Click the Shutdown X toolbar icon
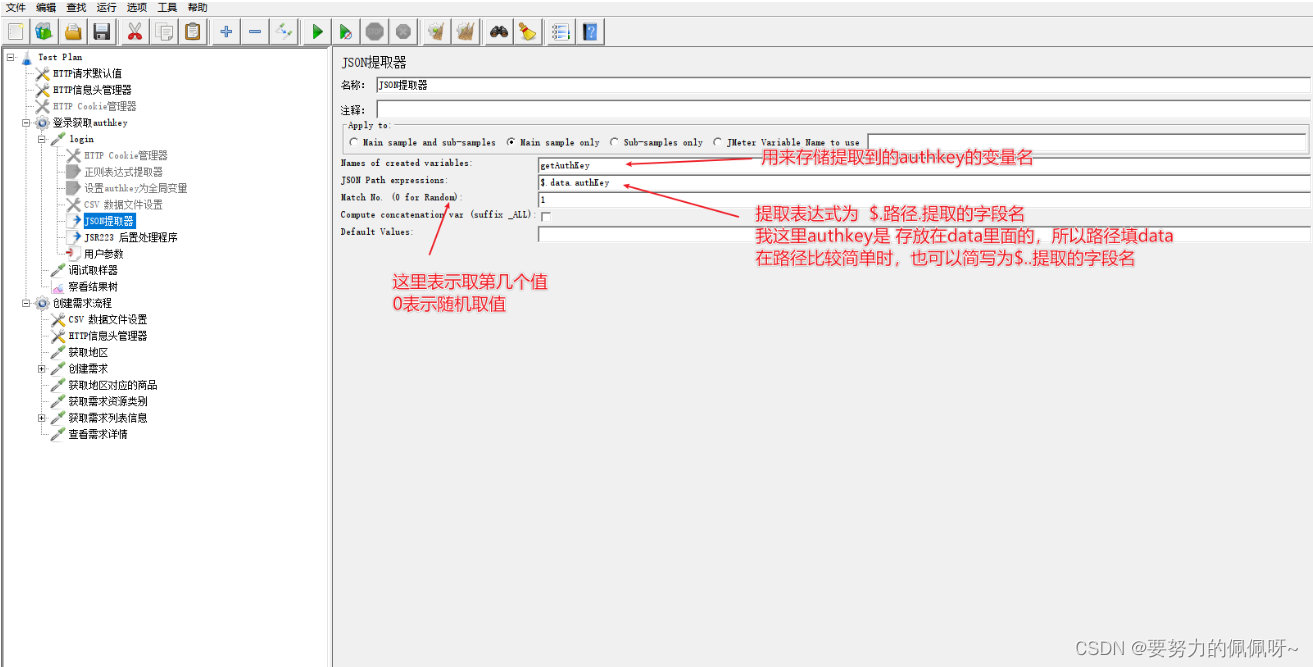Screen dimensions: 1313x667 (403, 32)
